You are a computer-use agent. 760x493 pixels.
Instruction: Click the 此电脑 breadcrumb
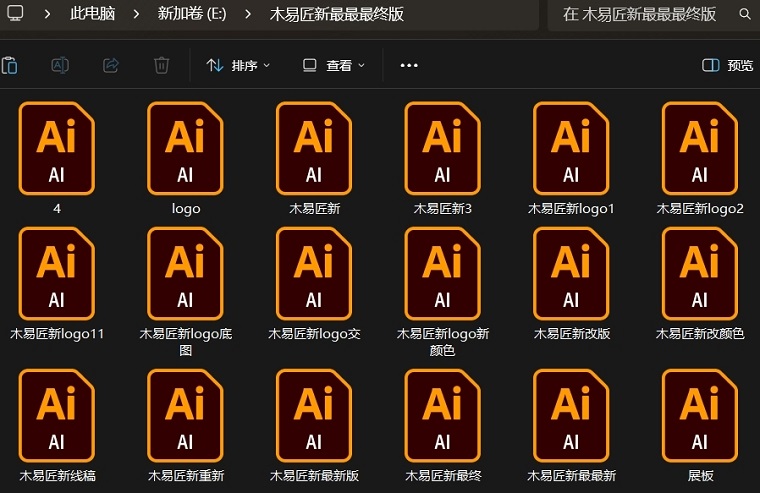[92, 14]
